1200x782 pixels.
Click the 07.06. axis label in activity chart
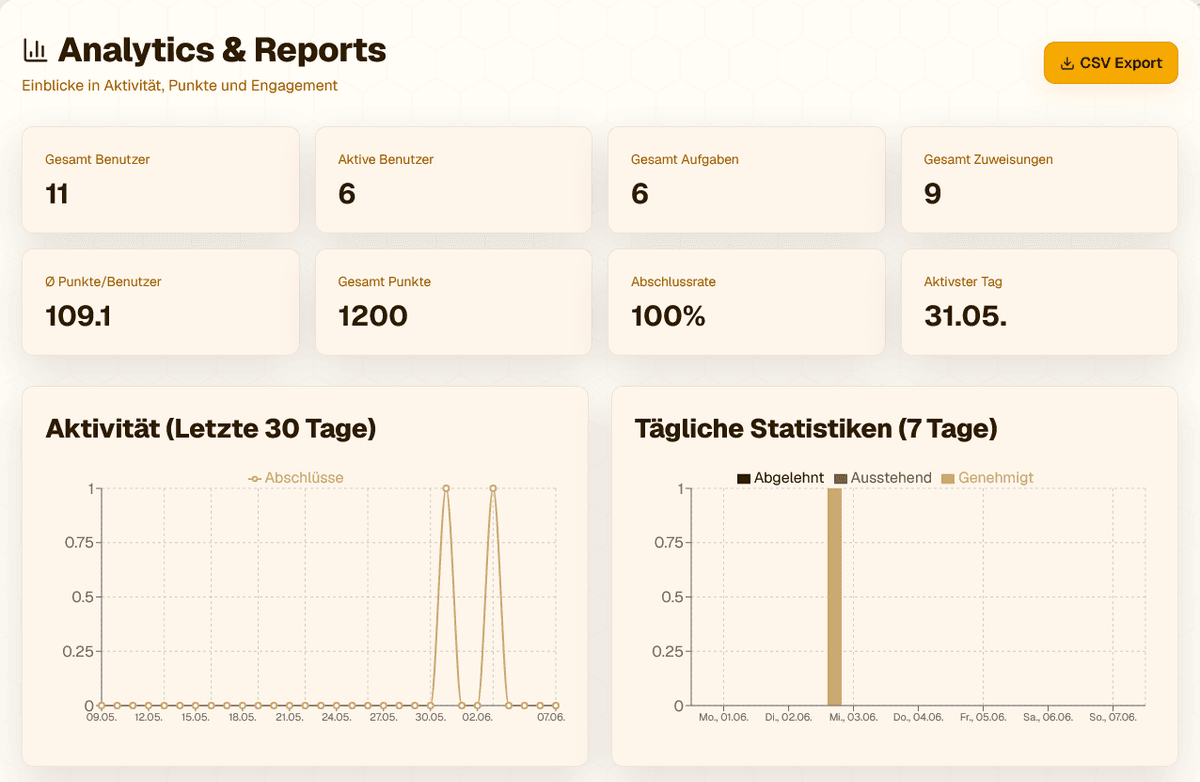[x=551, y=718]
